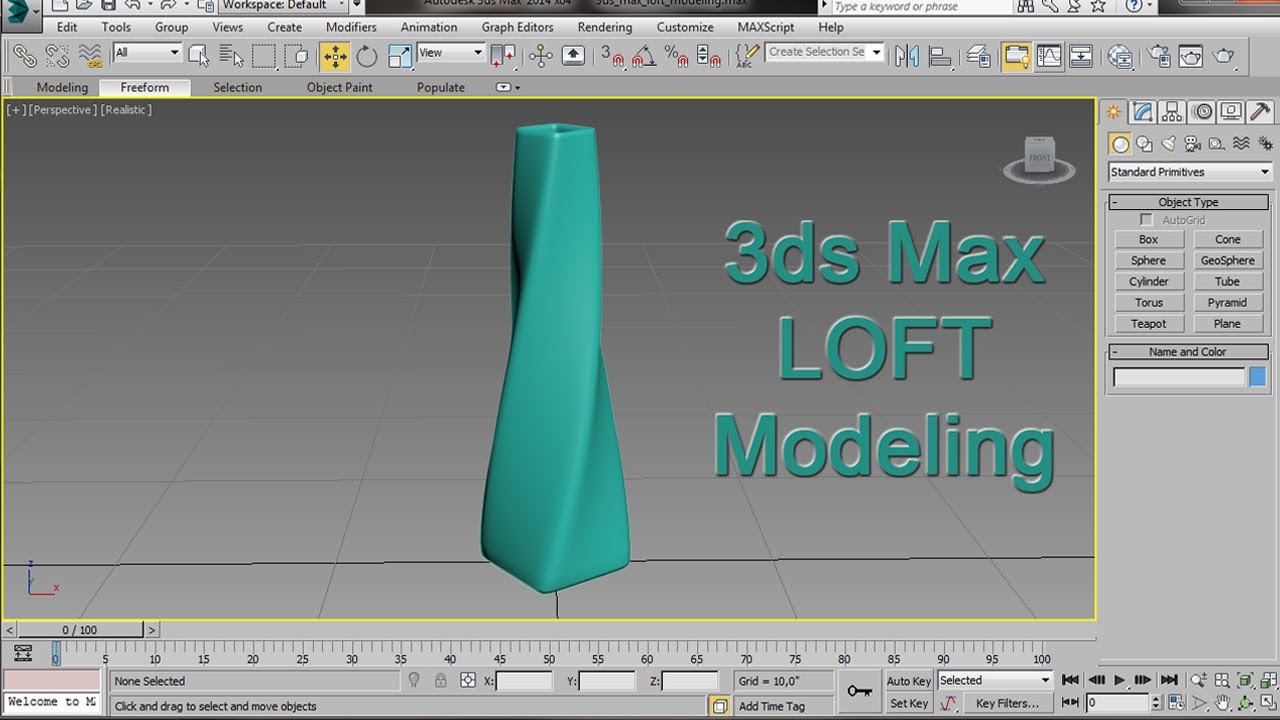This screenshot has width=1280, height=720.
Task: Click the object color swatch
Action: coord(1258,377)
